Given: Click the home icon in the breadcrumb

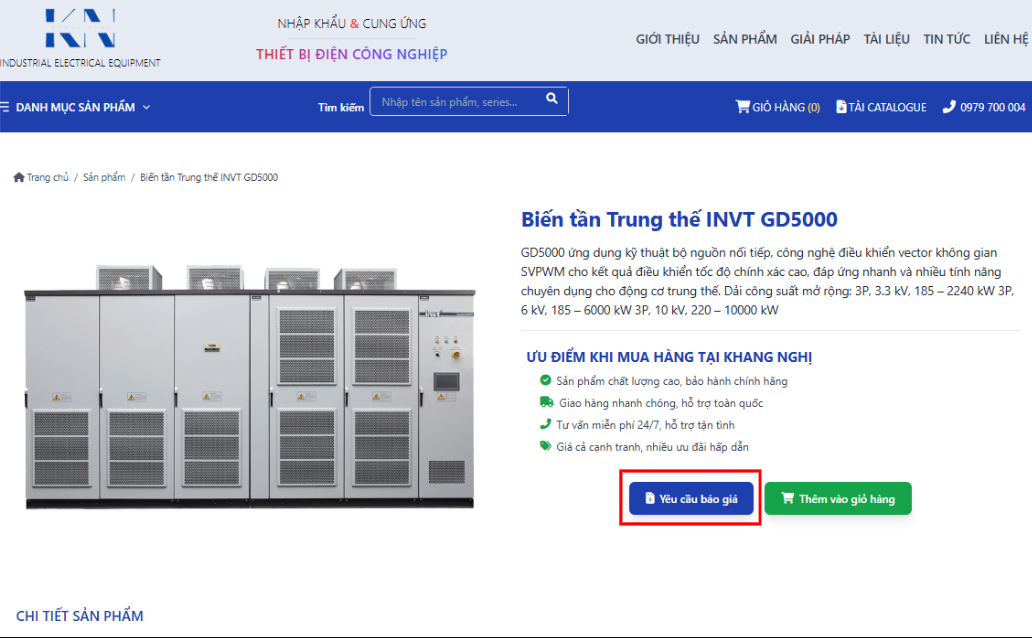Looking at the screenshot, I should click(x=18, y=177).
